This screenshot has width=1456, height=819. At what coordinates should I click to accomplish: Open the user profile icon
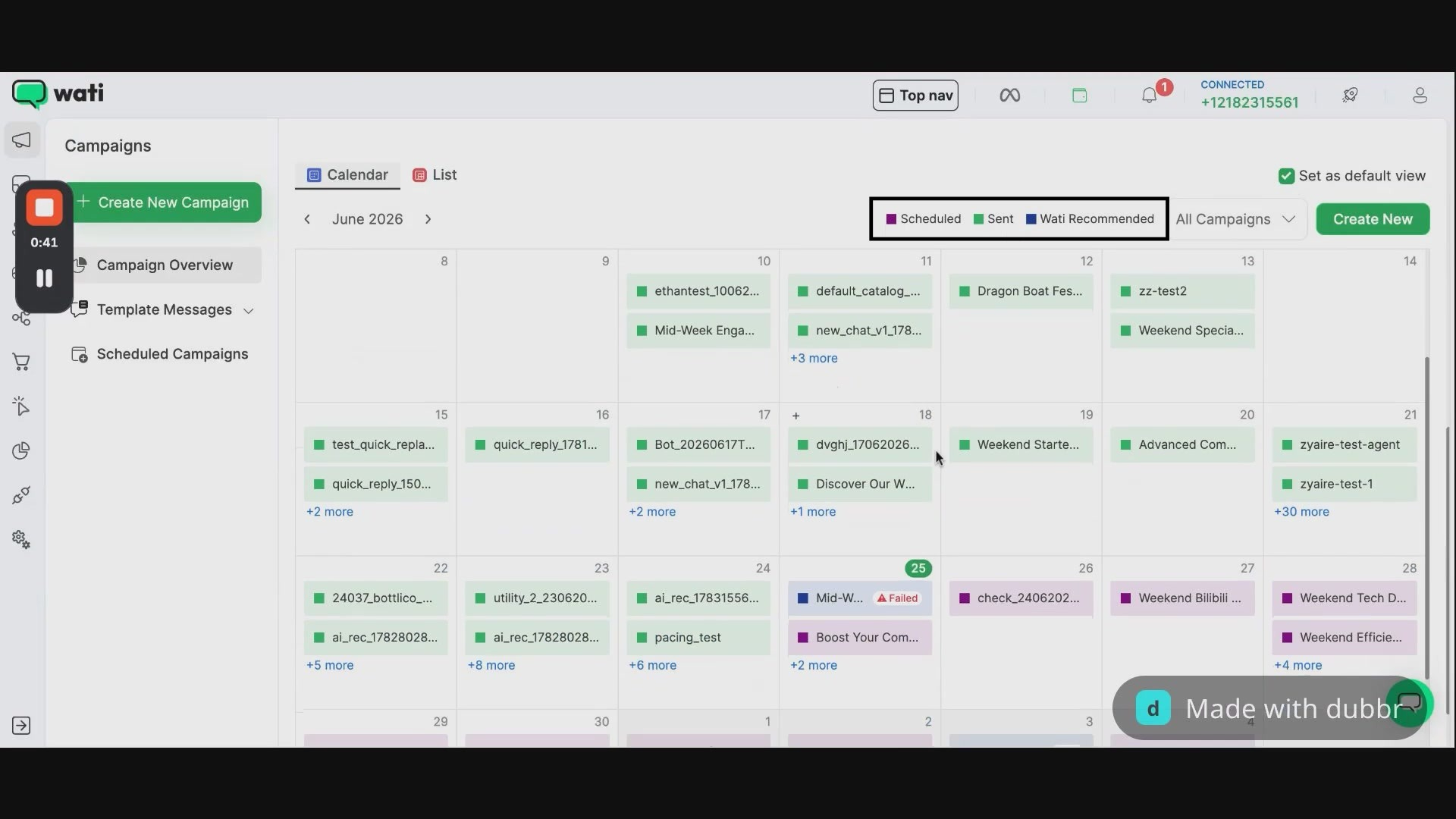click(1420, 96)
